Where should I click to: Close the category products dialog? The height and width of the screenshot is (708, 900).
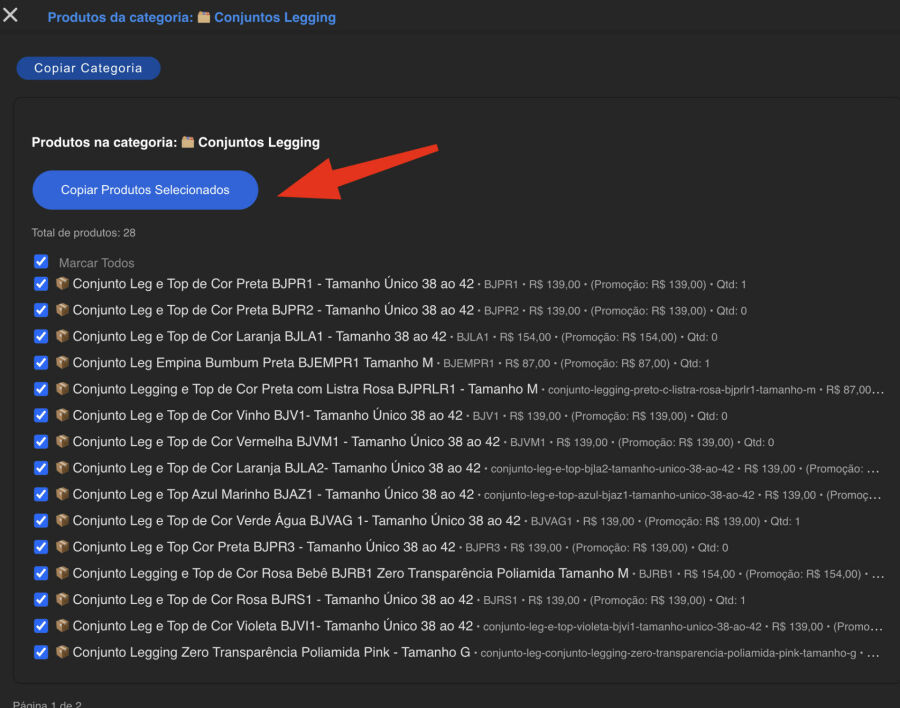tap(11, 15)
